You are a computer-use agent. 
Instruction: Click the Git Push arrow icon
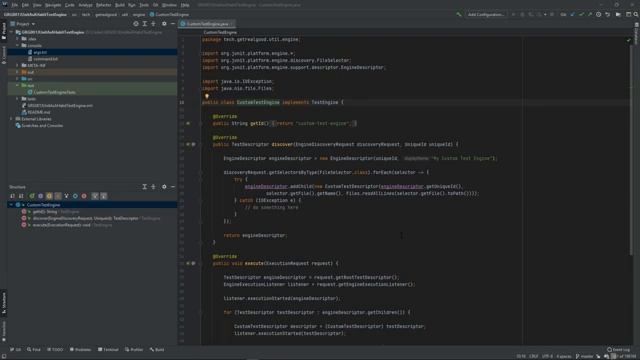click(x=590, y=14)
